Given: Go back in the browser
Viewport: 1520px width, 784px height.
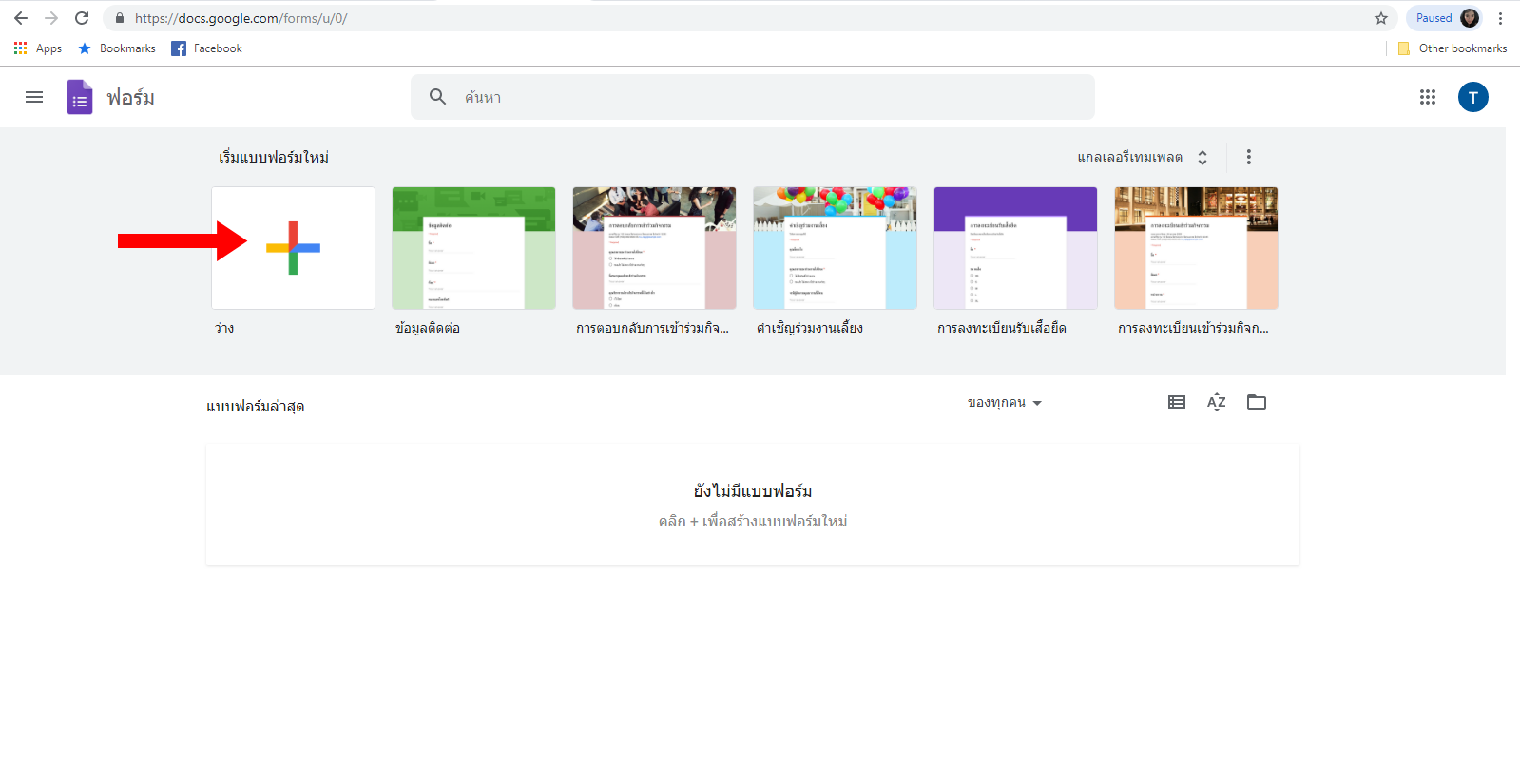Looking at the screenshot, I should [21, 18].
